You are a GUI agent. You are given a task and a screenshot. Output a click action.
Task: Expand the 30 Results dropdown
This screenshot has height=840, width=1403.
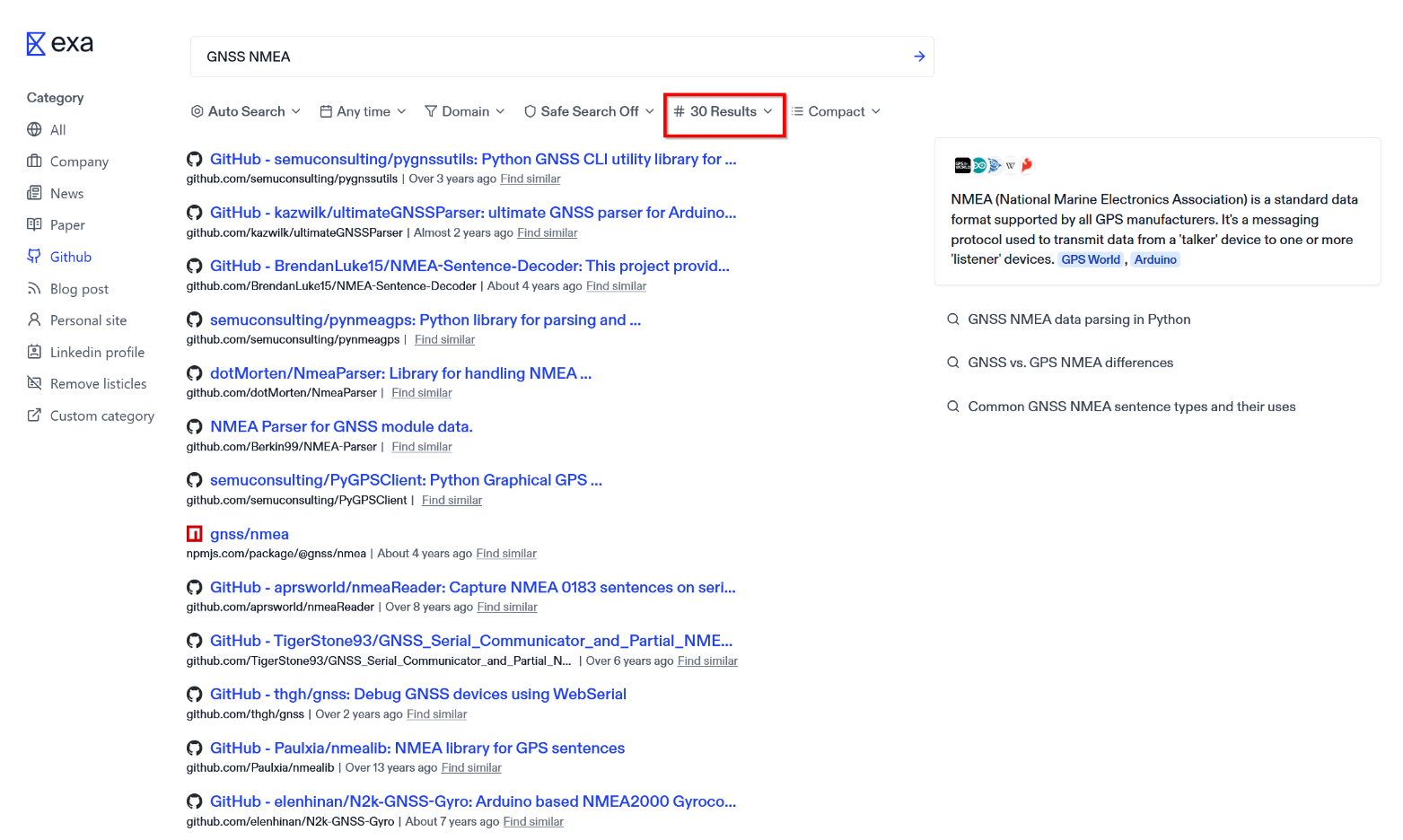coord(723,111)
